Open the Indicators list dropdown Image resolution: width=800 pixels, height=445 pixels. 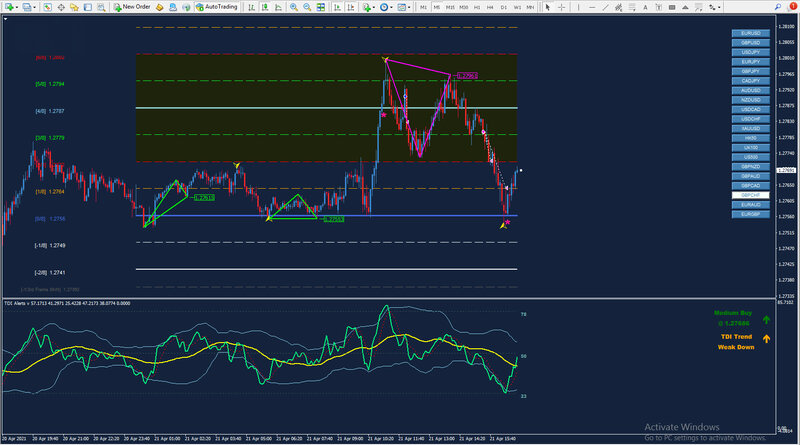(375, 7)
